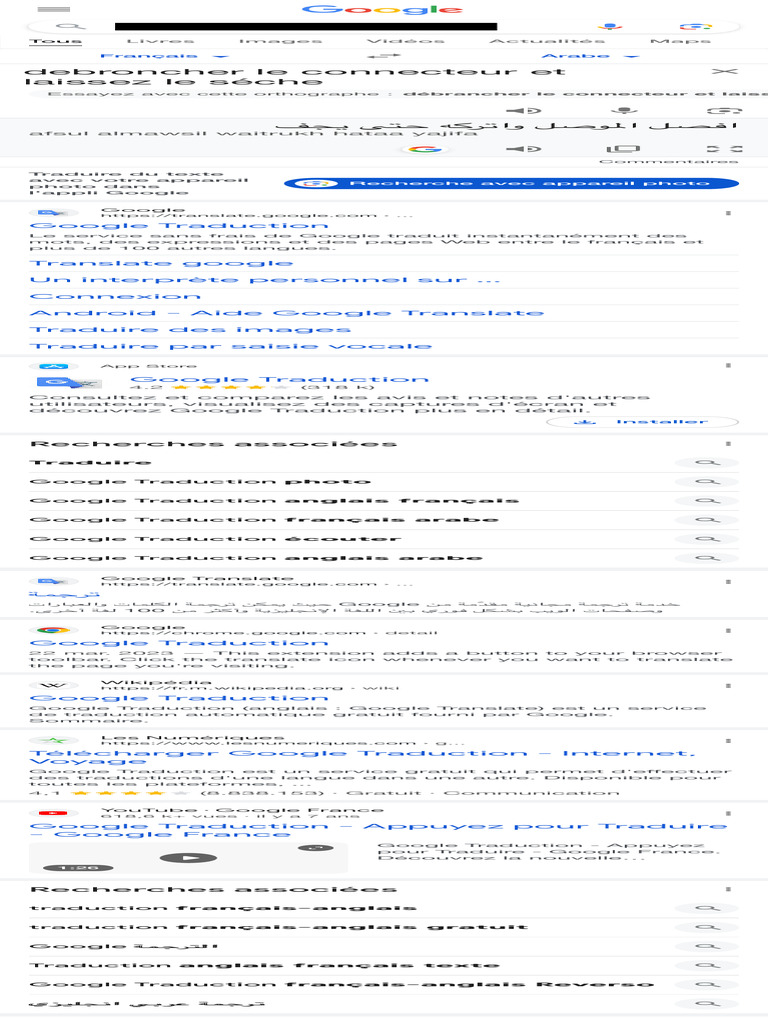Open the Wikipédia 'Google Traduction' result
Image resolution: width=768 pixels, height=1024 pixels.
pos(178,698)
